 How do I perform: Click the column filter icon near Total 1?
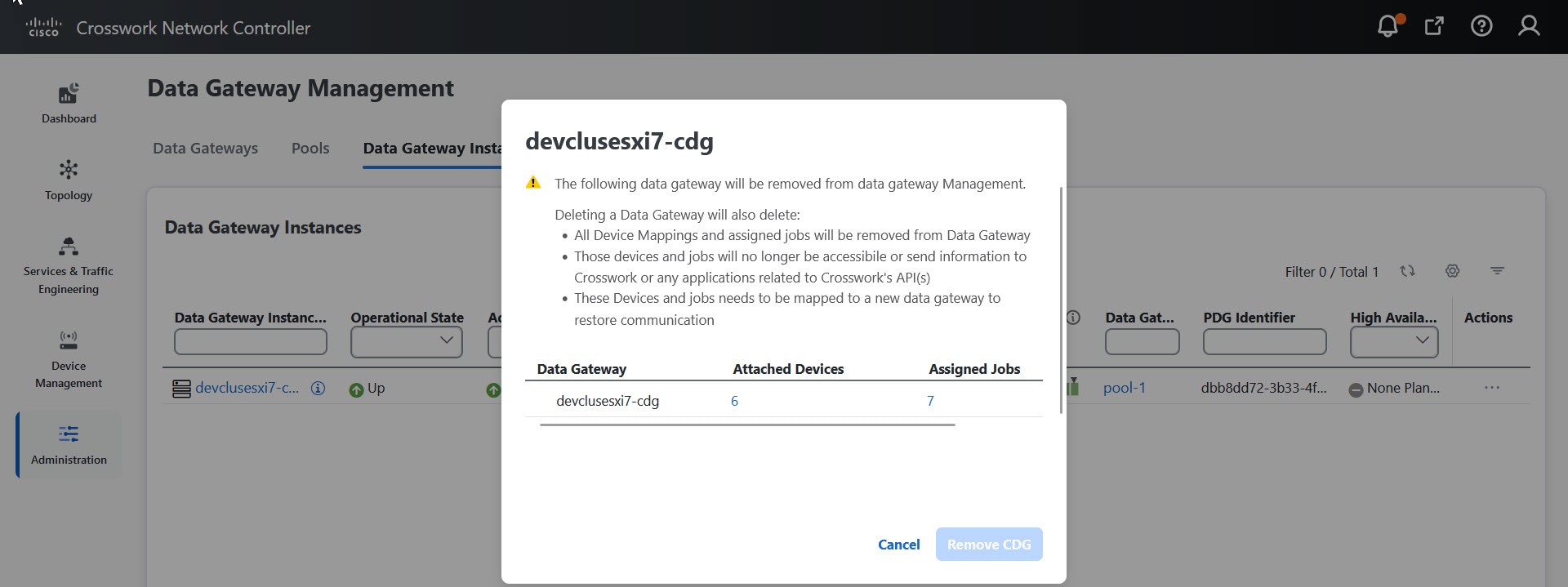[1497, 270]
